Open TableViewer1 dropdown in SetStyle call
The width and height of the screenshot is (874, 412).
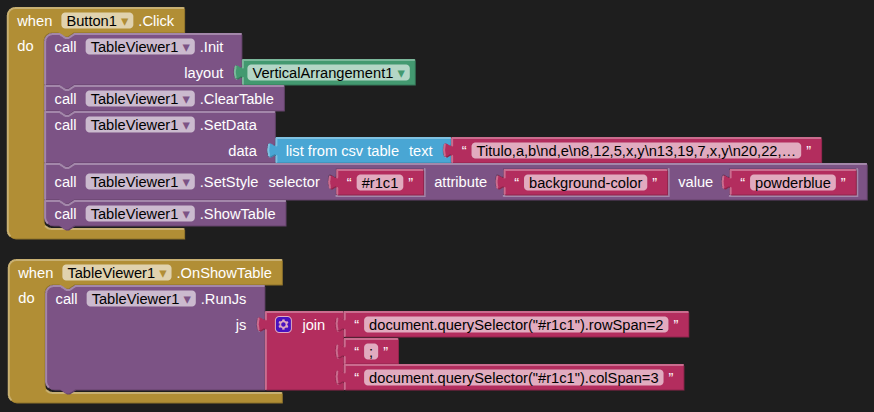tap(186, 182)
